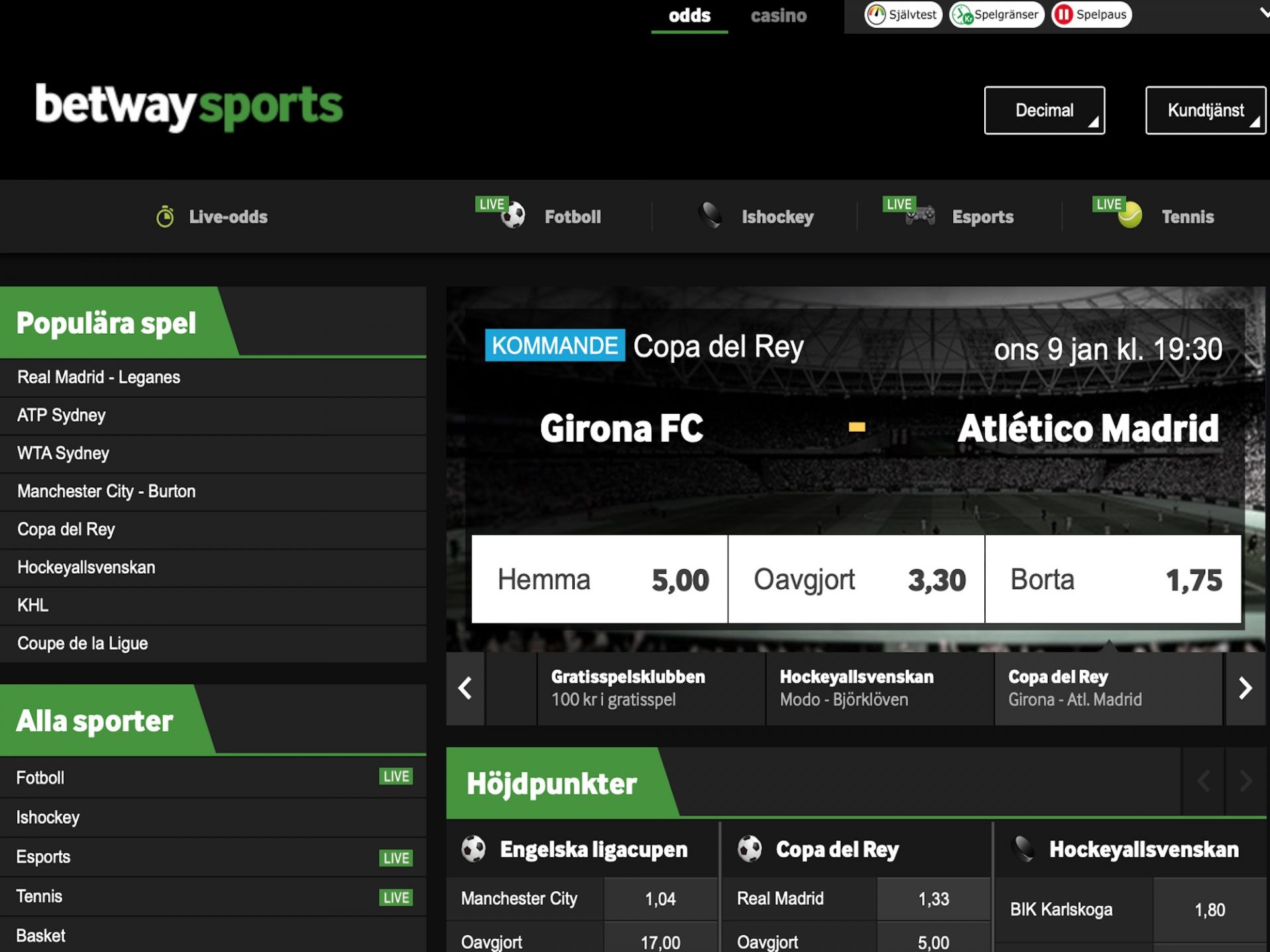Switch to the odds tab
This screenshot has height=952, width=1270.
coord(689,16)
